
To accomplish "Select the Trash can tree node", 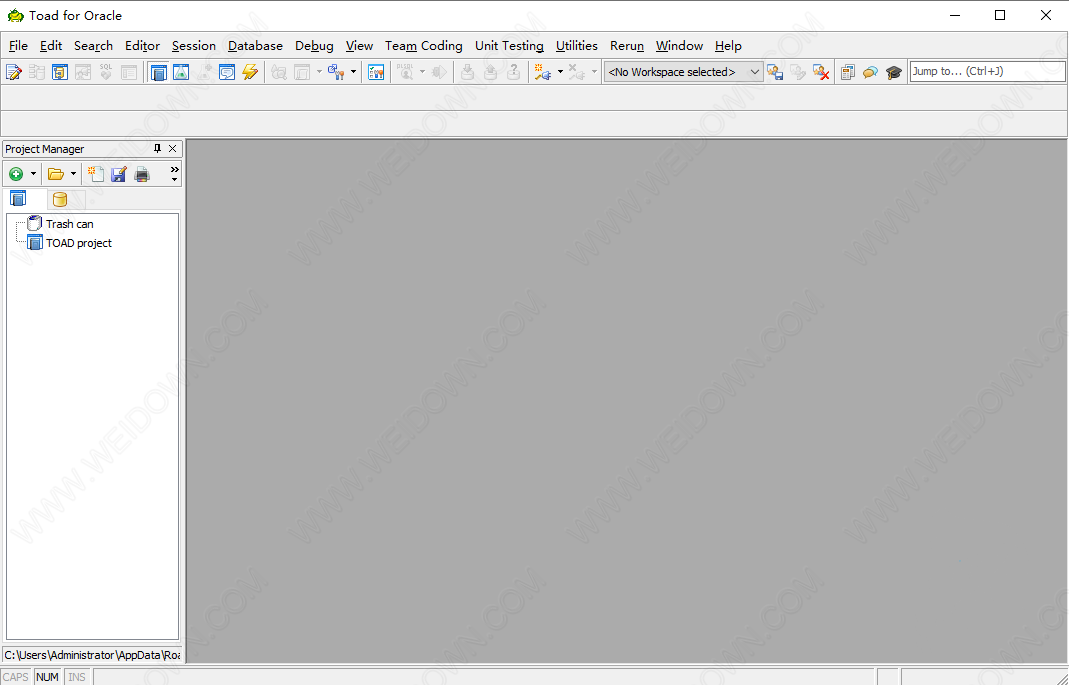I will (70, 224).
